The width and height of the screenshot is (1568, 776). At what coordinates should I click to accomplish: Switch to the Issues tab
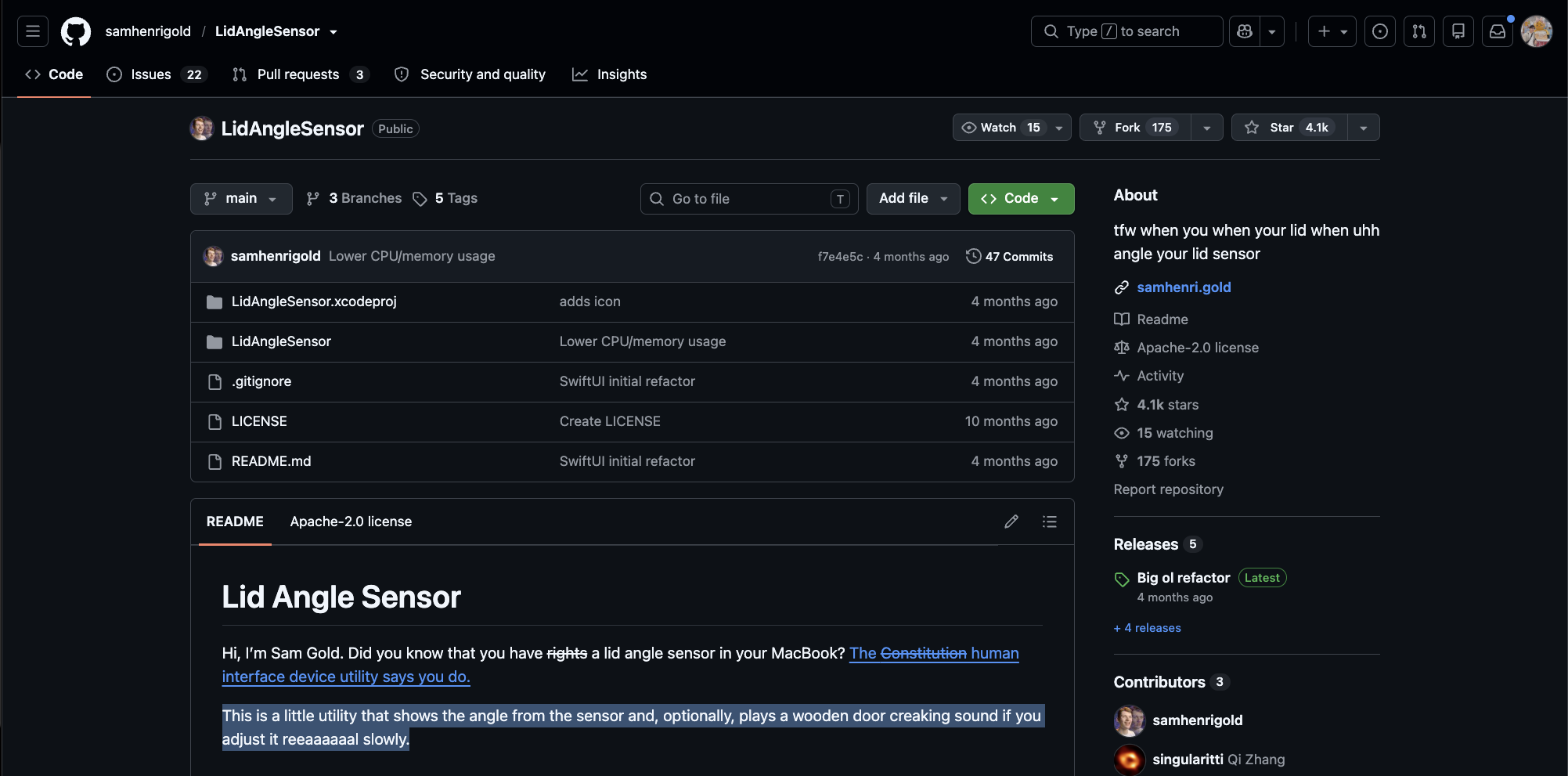(157, 74)
